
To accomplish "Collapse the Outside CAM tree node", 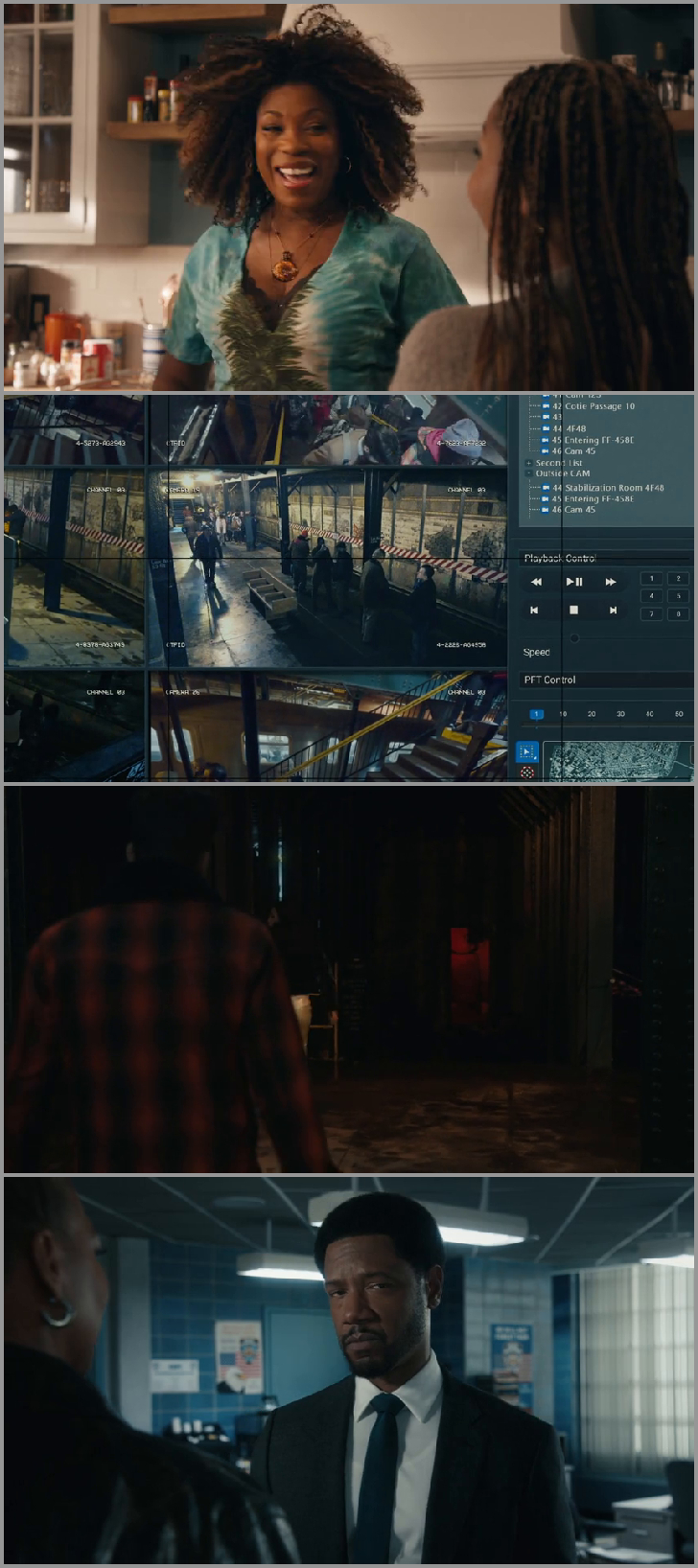I will [x=528, y=473].
